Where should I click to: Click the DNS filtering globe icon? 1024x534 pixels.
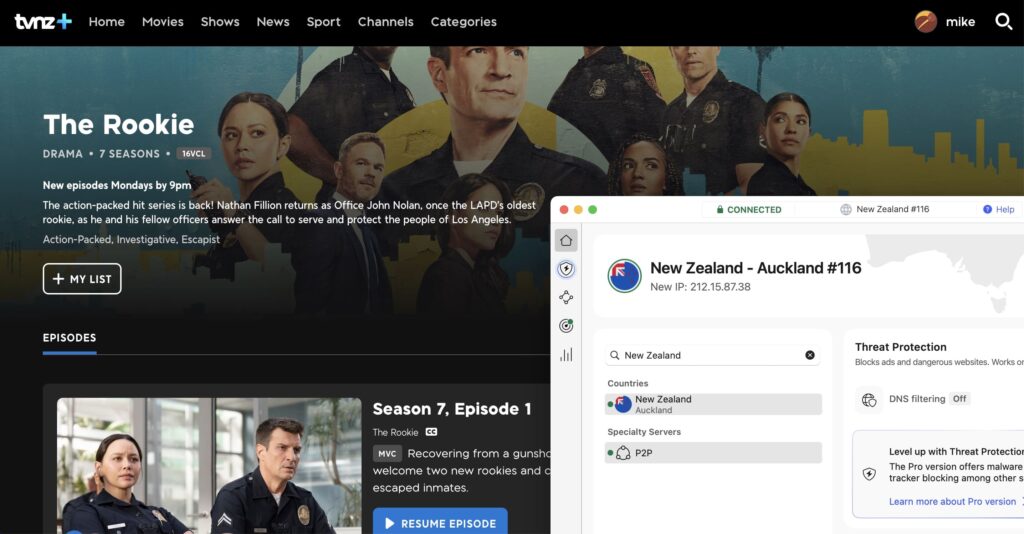[869, 400]
